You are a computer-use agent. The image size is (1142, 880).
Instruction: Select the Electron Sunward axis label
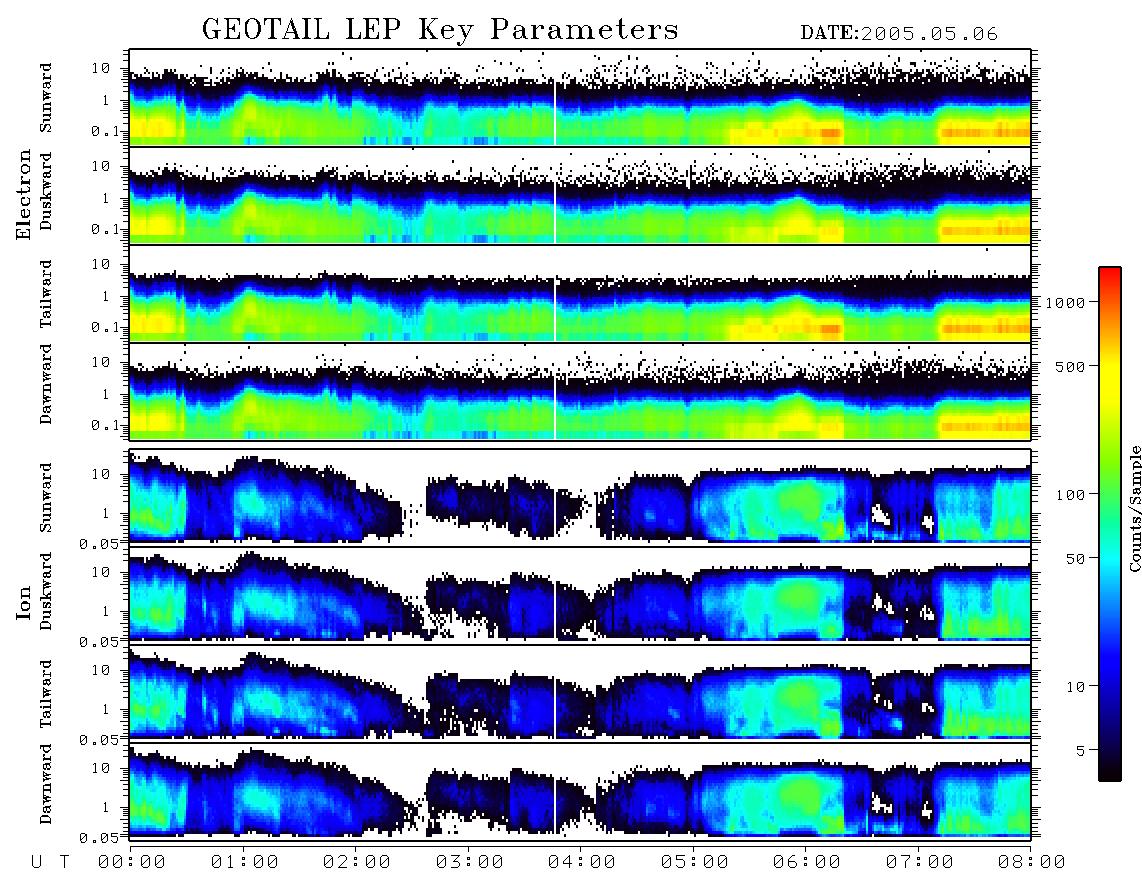(x=46, y=98)
